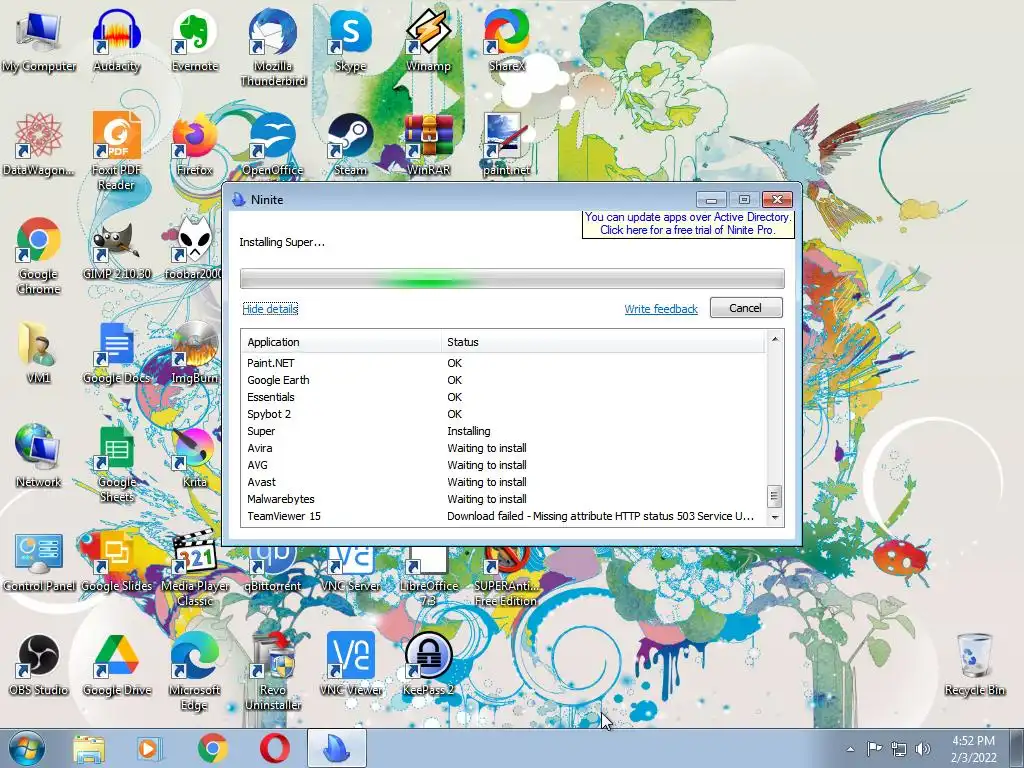Select the My Computer icon

[39, 40]
